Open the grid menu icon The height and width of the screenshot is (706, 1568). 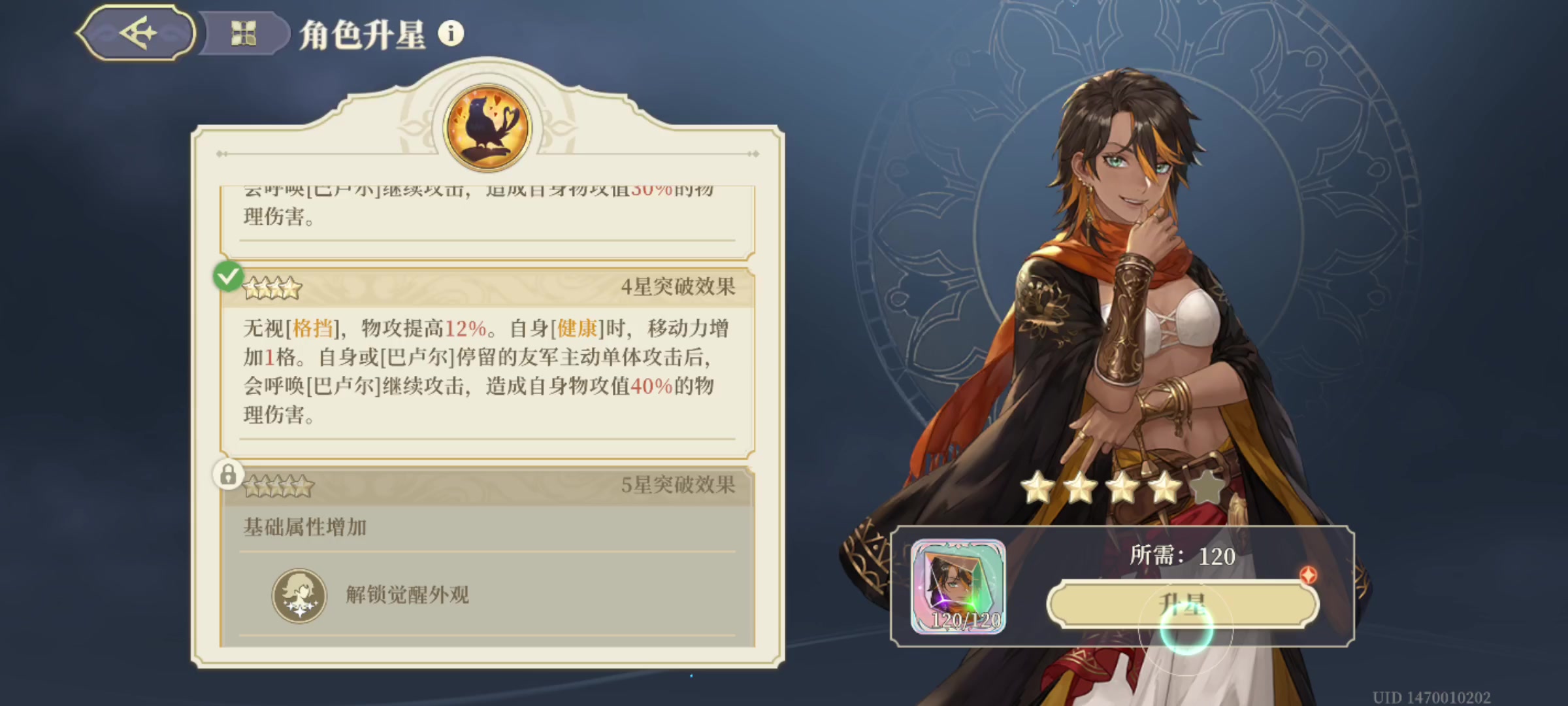pyautogui.click(x=243, y=33)
